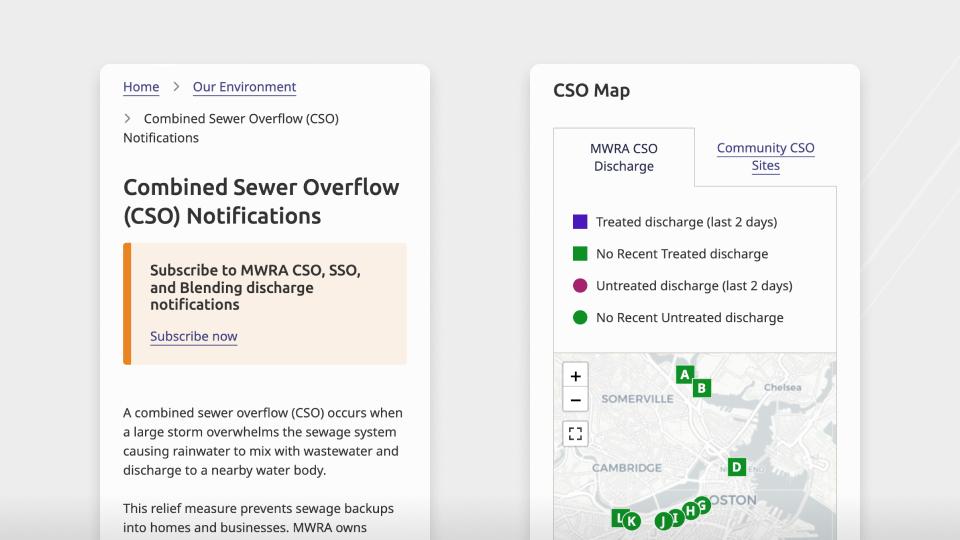Select circular map marker H
Image resolution: width=960 pixels, height=540 pixels.
690,511
